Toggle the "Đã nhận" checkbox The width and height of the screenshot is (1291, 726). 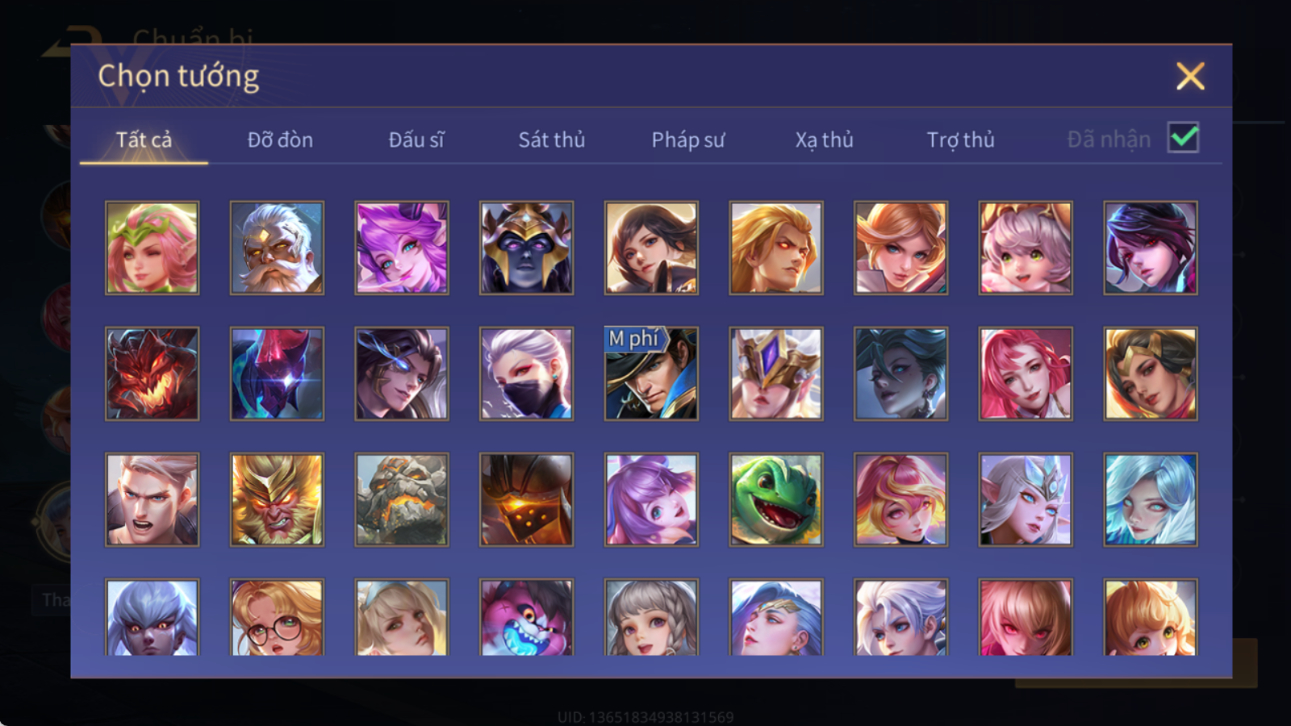click(x=1183, y=138)
